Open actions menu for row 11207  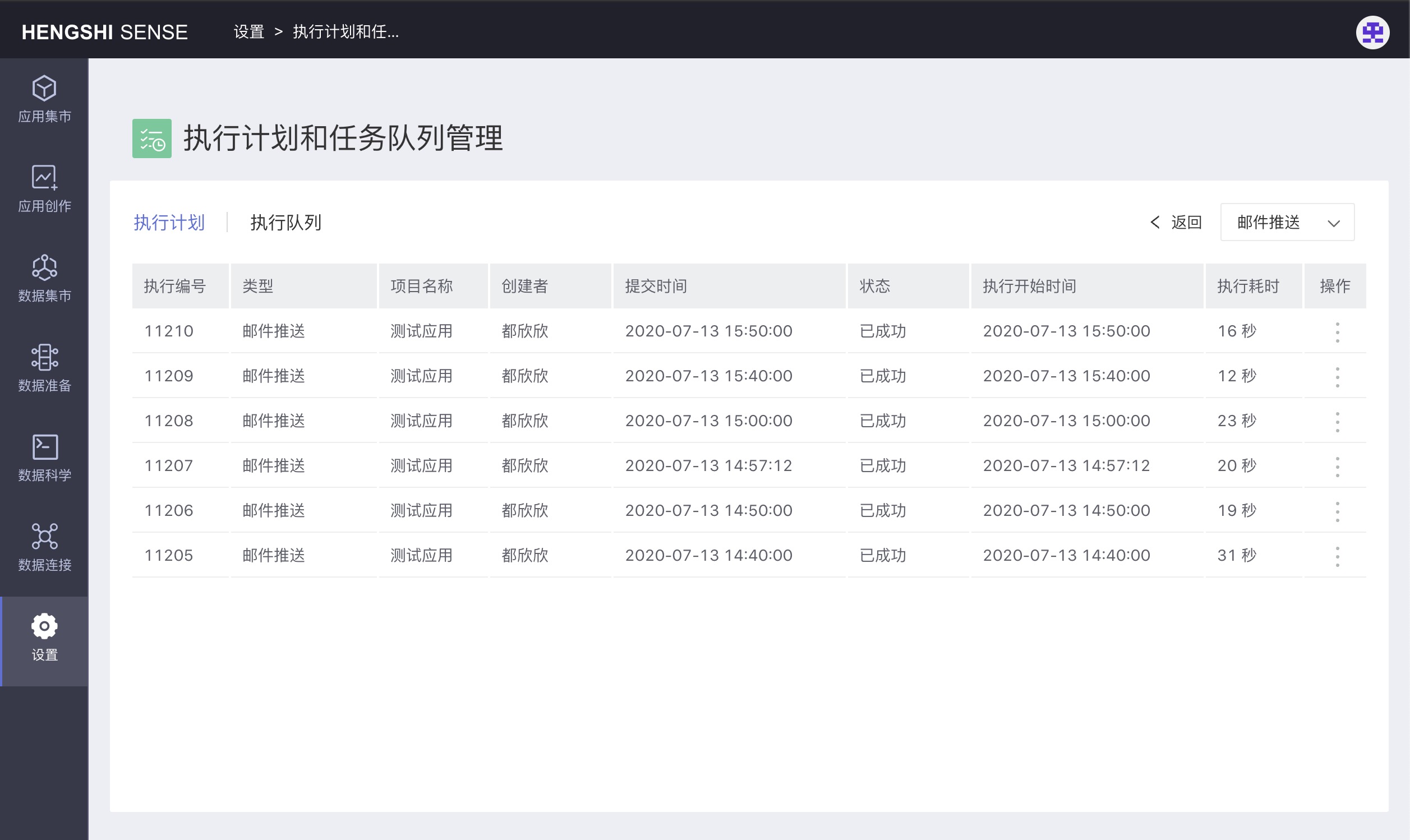point(1337,467)
